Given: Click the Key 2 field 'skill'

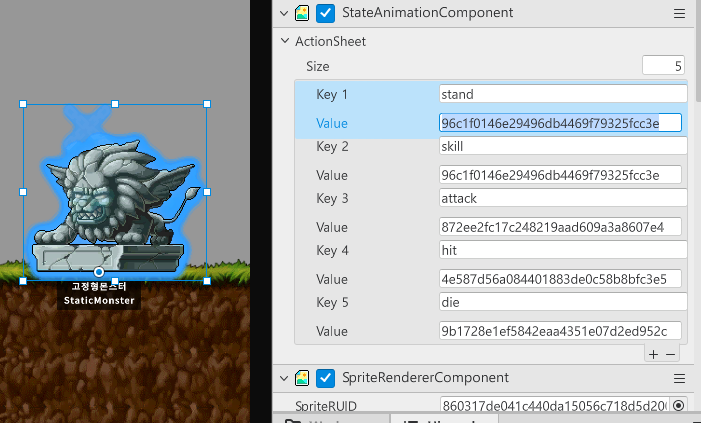Looking at the screenshot, I should pyautogui.click(x=563, y=146).
